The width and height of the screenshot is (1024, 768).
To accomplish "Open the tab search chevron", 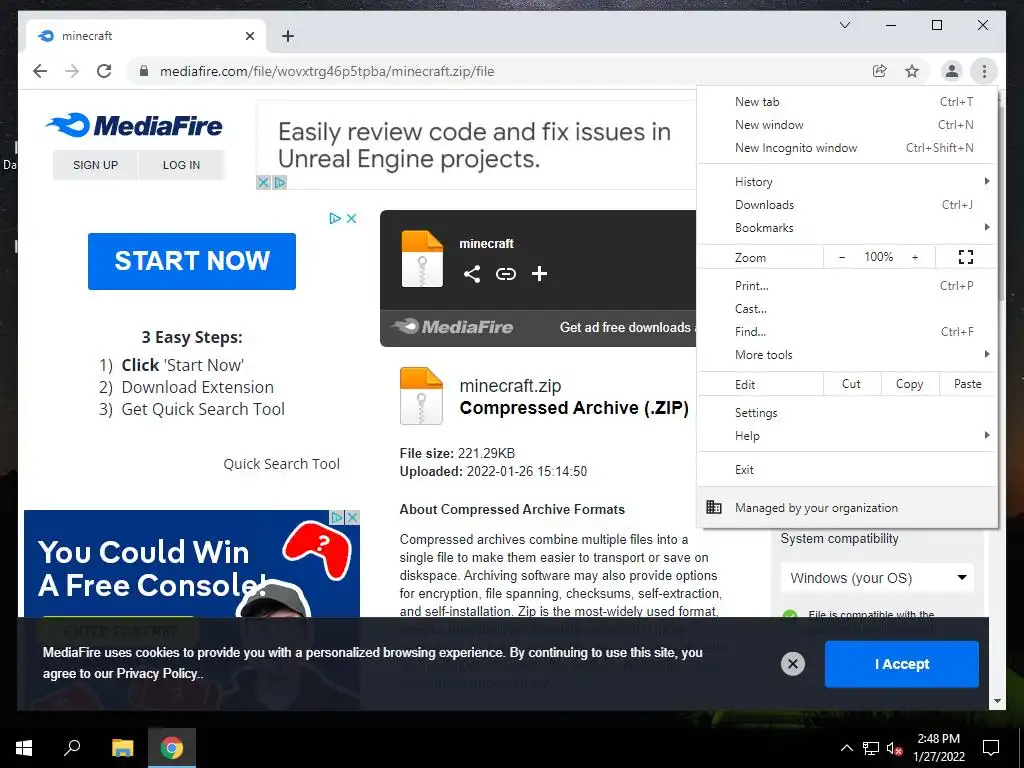I will coord(844,25).
